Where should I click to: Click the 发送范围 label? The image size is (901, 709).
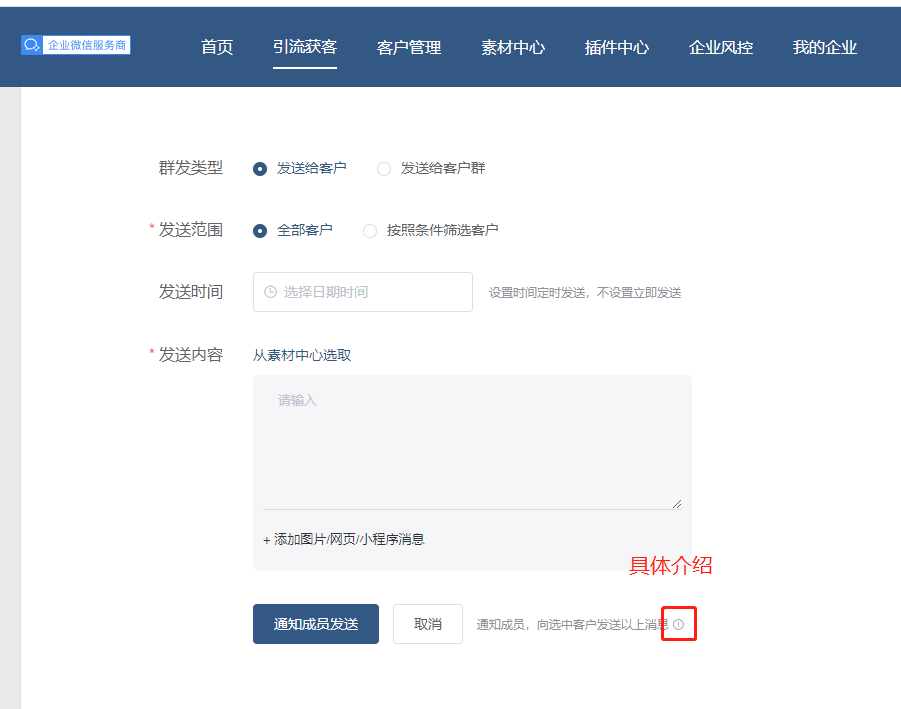(191, 230)
